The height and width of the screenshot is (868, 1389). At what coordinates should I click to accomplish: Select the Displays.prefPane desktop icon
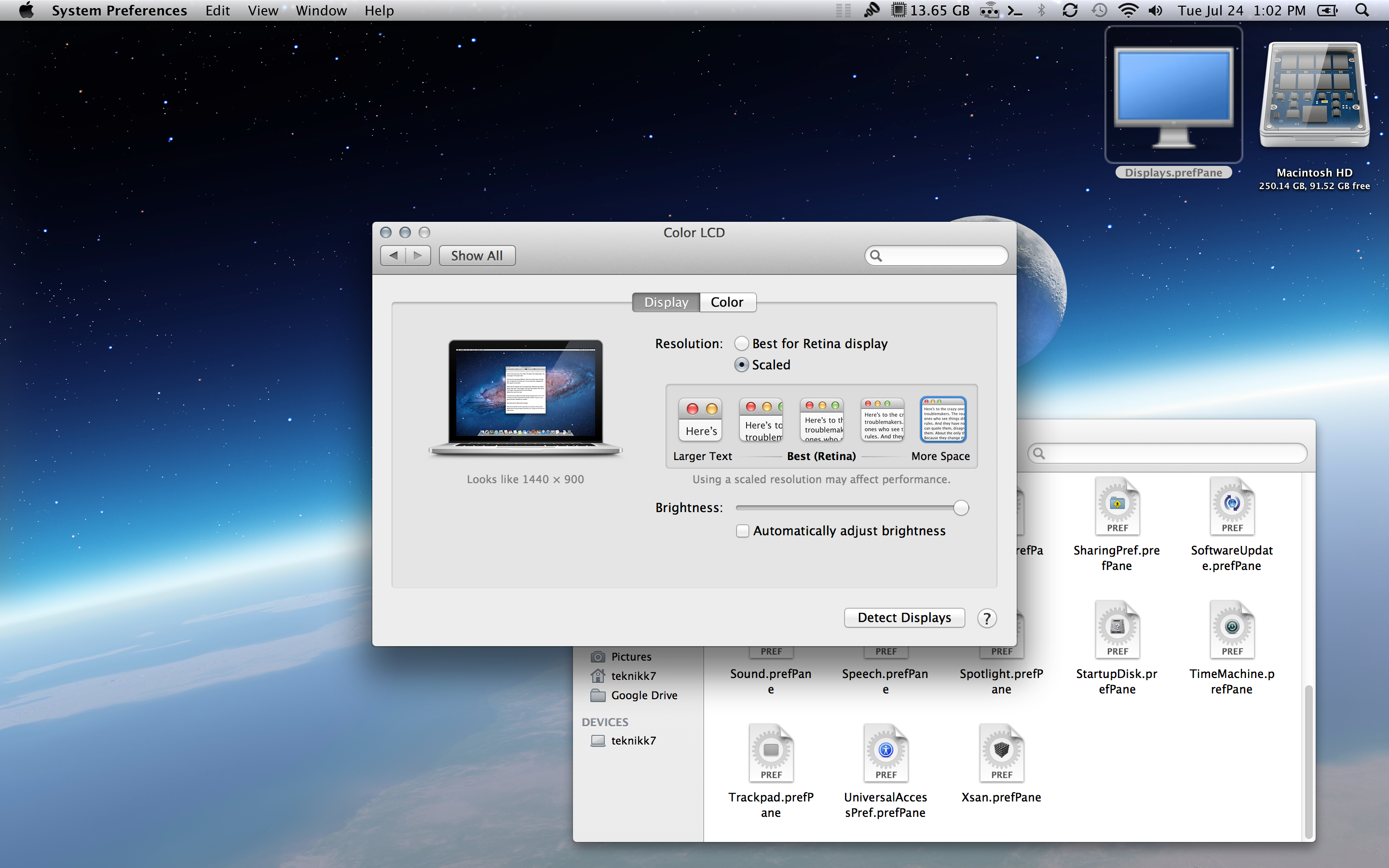click(x=1174, y=102)
